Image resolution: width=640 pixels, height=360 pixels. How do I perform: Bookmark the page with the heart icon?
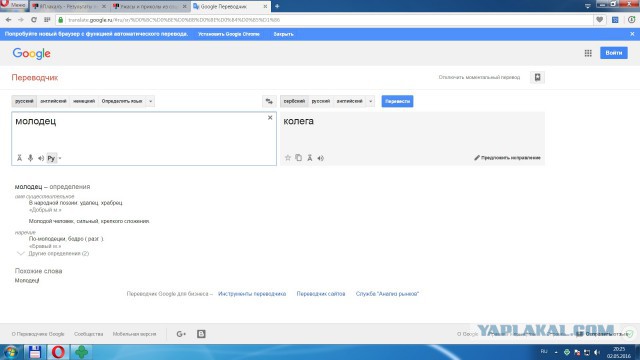pyautogui.click(x=600, y=20)
